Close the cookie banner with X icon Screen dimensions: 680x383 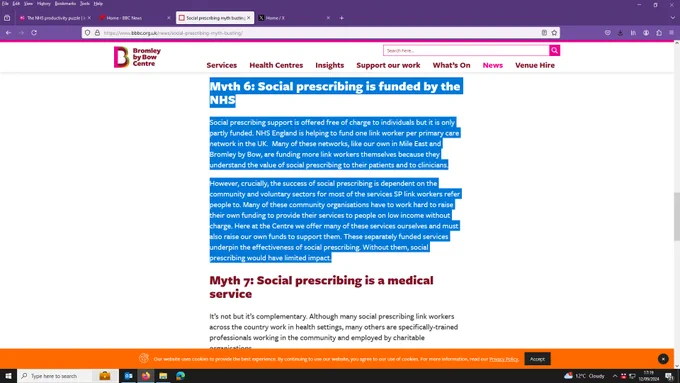click(x=663, y=359)
